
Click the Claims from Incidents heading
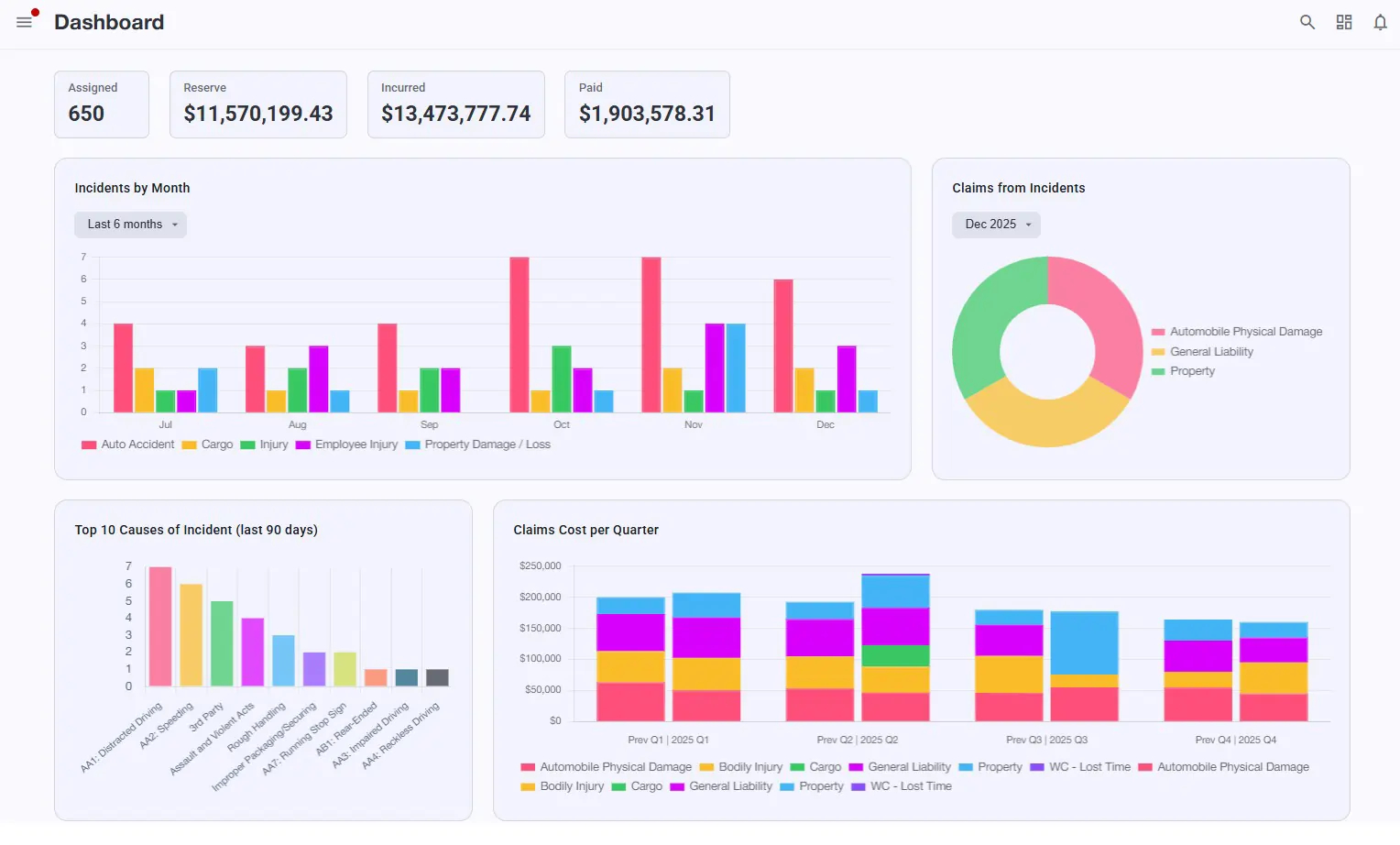coord(1019,188)
